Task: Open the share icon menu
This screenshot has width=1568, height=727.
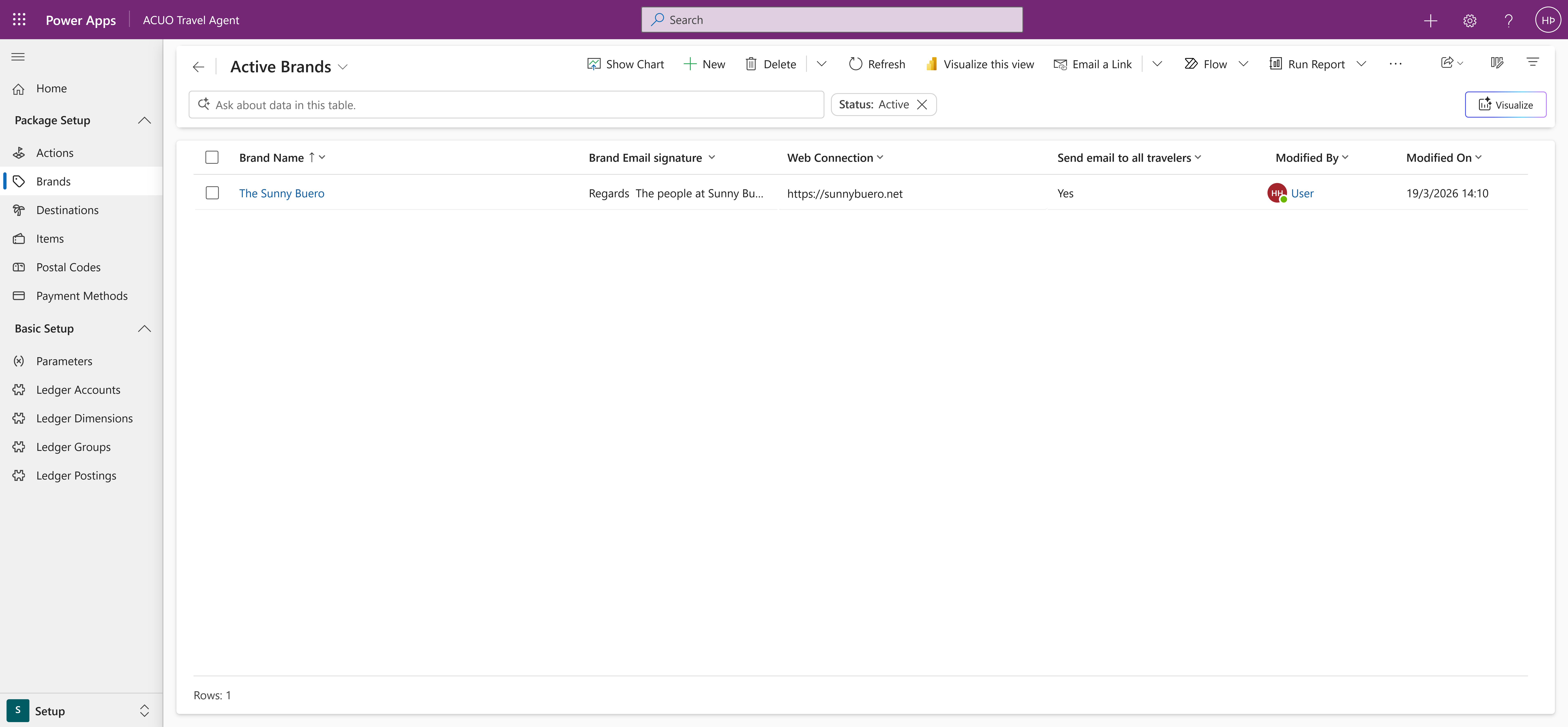Action: coord(1452,63)
